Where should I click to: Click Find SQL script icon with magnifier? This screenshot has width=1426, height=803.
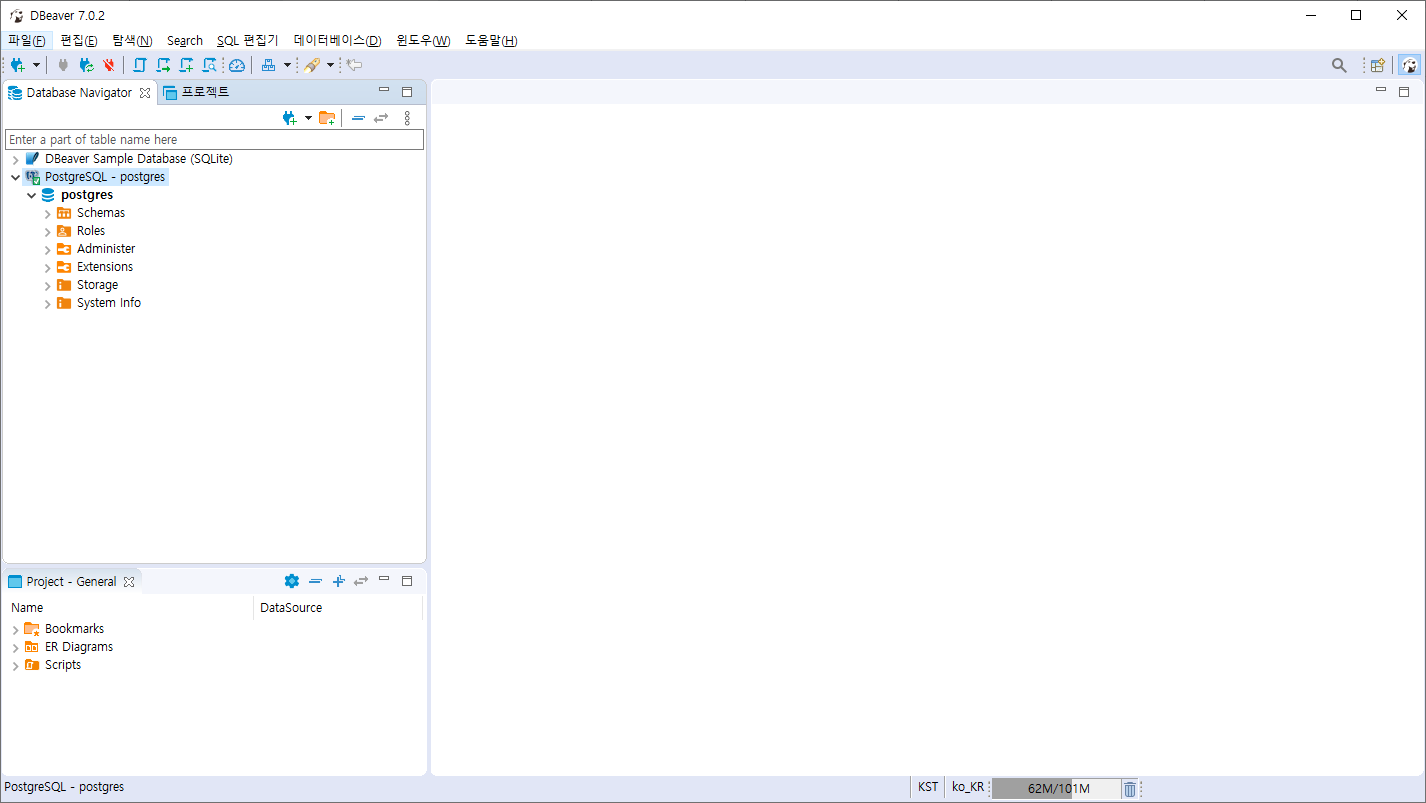[x=209, y=65]
